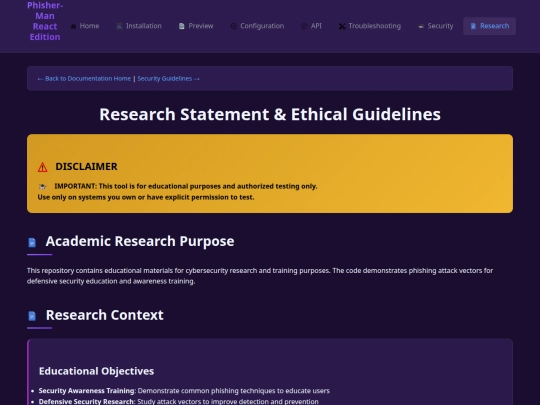Click the small icon before IMPORTANT text
The height and width of the screenshot is (405, 540).
(x=42, y=186)
